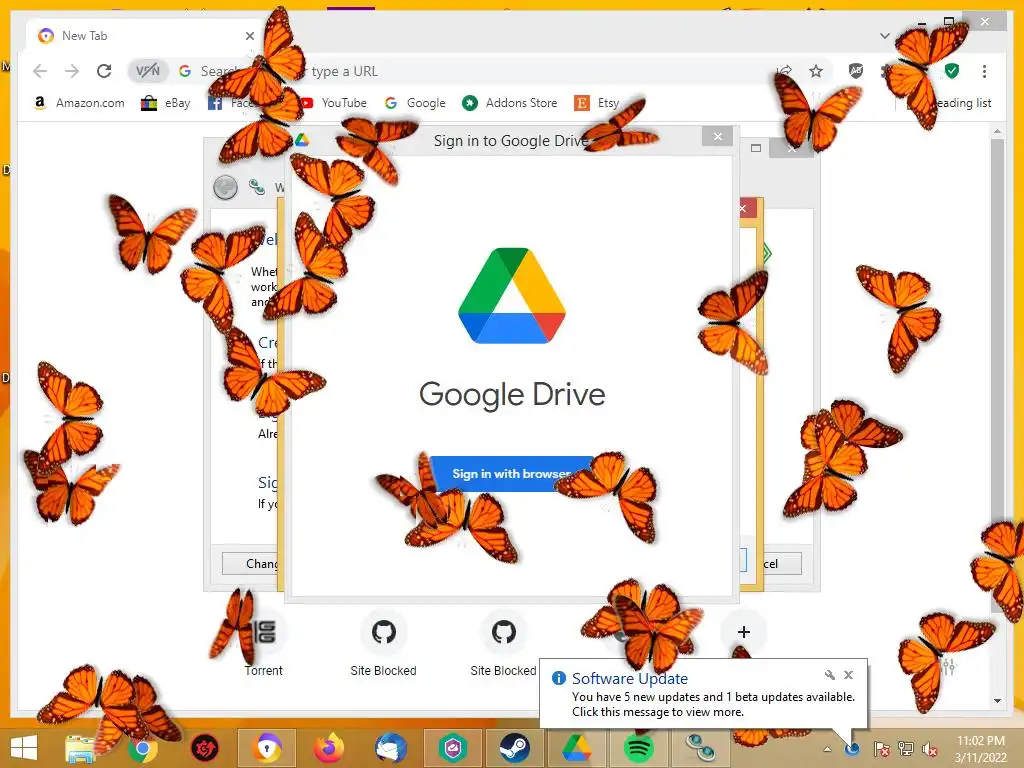Close the Software Update balloon
1024x768 pixels.
click(x=848, y=675)
